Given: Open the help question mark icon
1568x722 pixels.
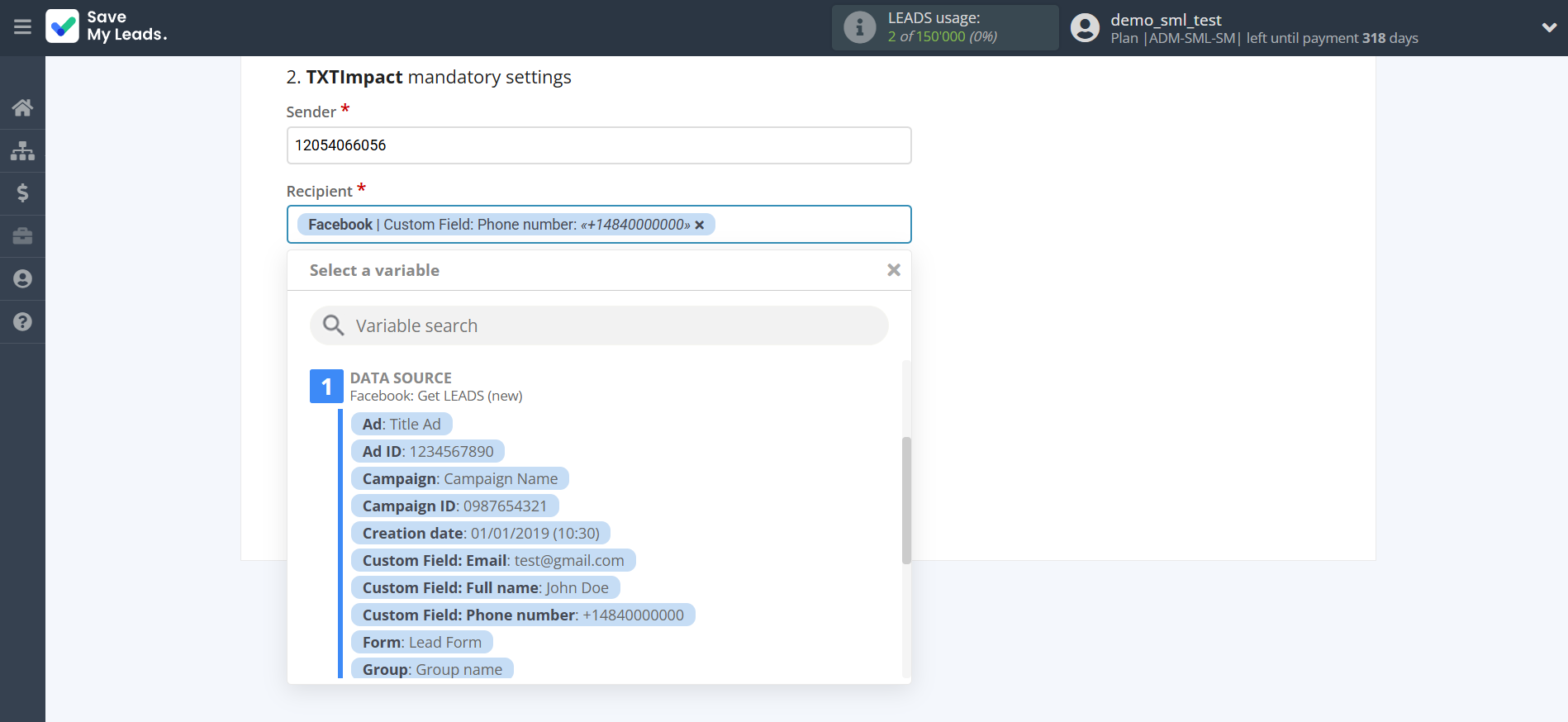Looking at the screenshot, I should pyautogui.click(x=22, y=322).
